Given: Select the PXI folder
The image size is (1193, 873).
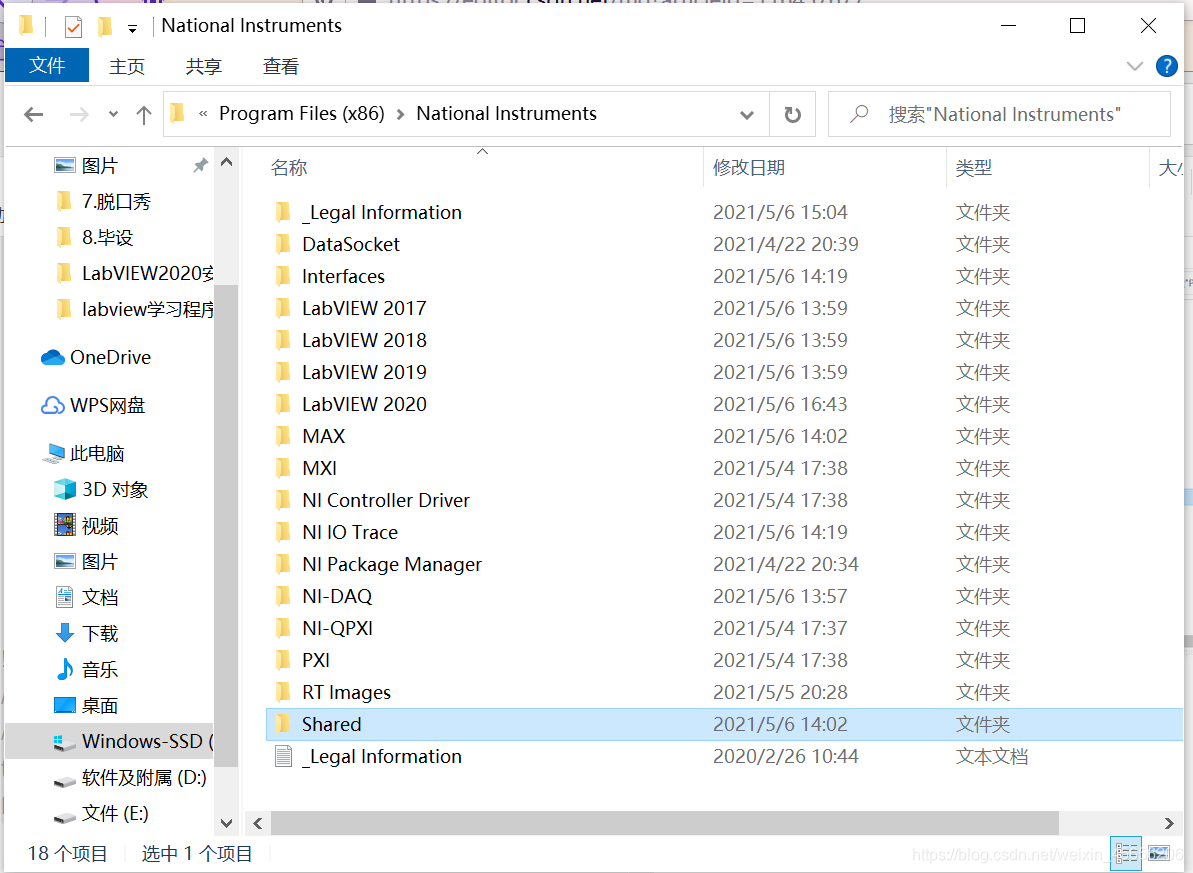Looking at the screenshot, I should point(316,660).
